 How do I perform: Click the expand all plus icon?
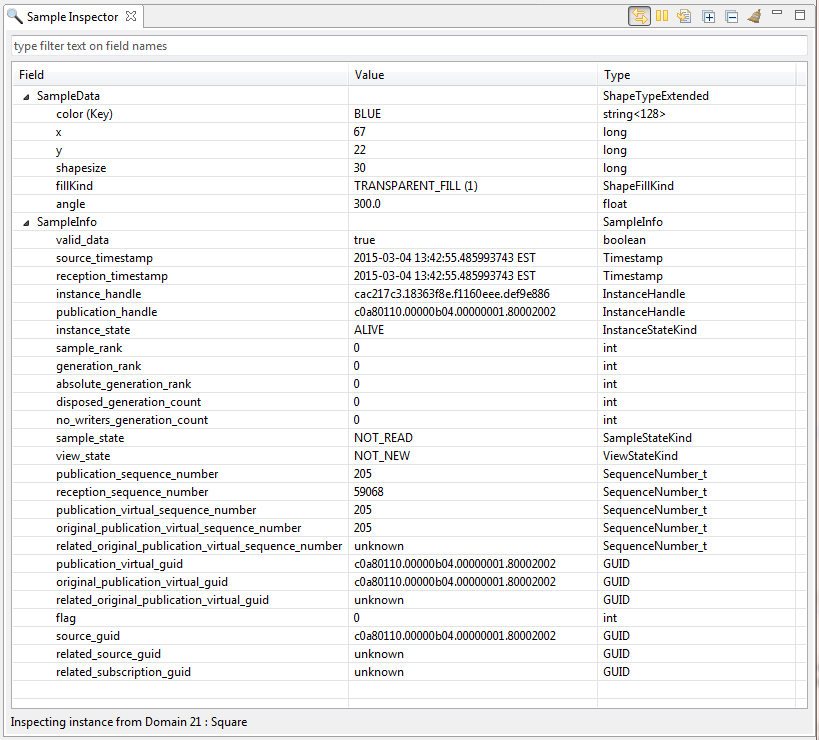tap(708, 17)
